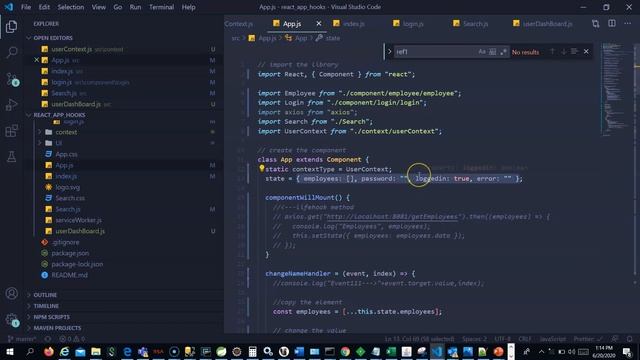Expand the Outline section
This screenshot has height=360, width=640.
click(x=45, y=295)
